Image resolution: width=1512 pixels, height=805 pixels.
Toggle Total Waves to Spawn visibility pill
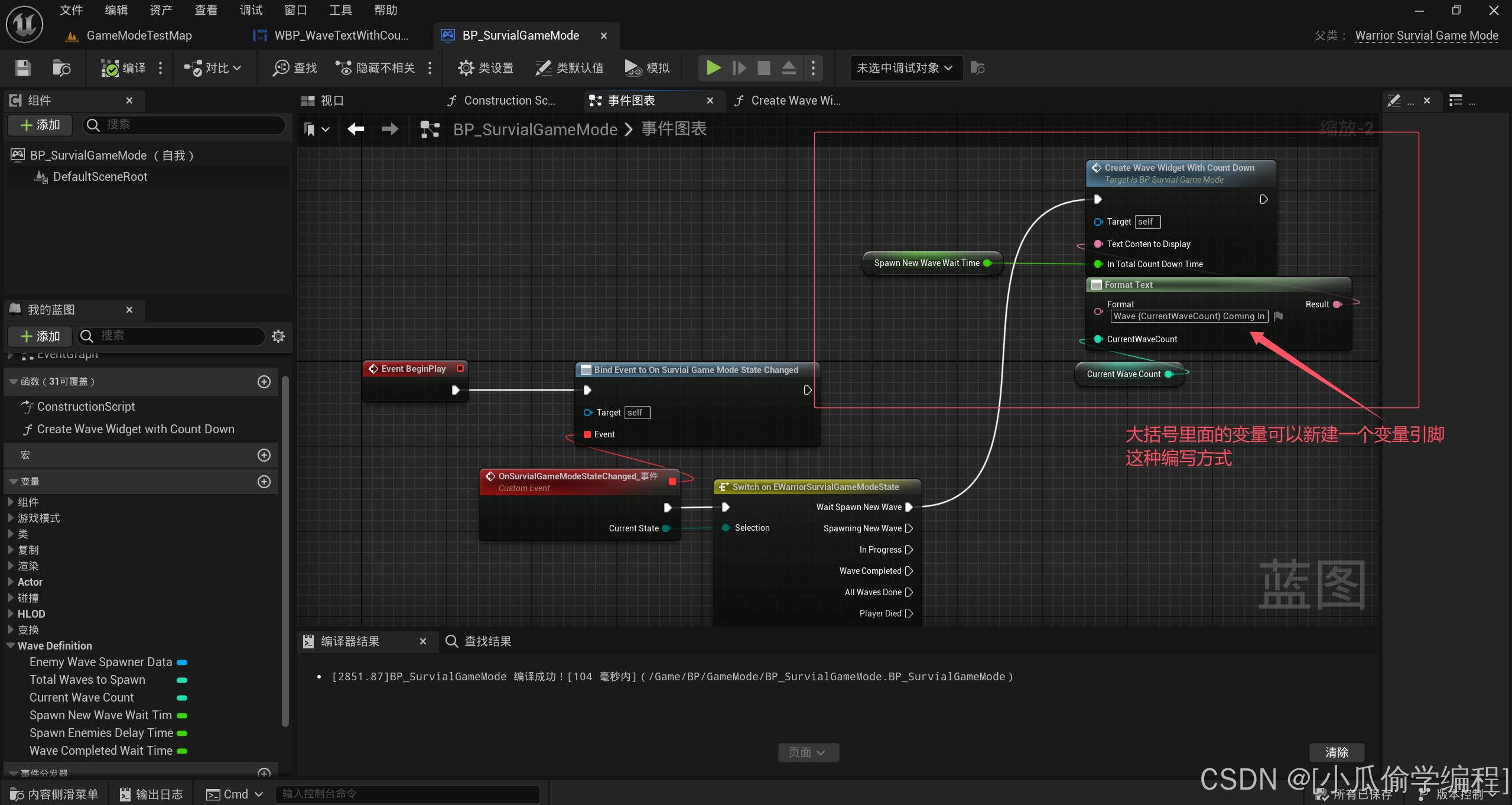(182, 680)
